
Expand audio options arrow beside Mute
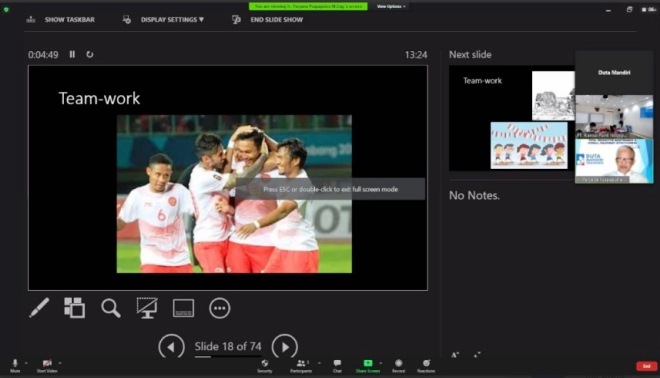(x=26, y=363)
